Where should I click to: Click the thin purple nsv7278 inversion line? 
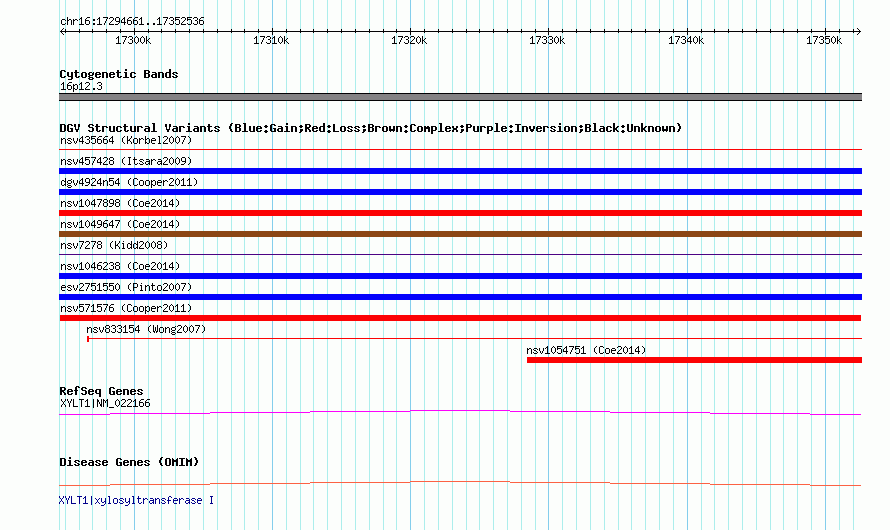460,254
